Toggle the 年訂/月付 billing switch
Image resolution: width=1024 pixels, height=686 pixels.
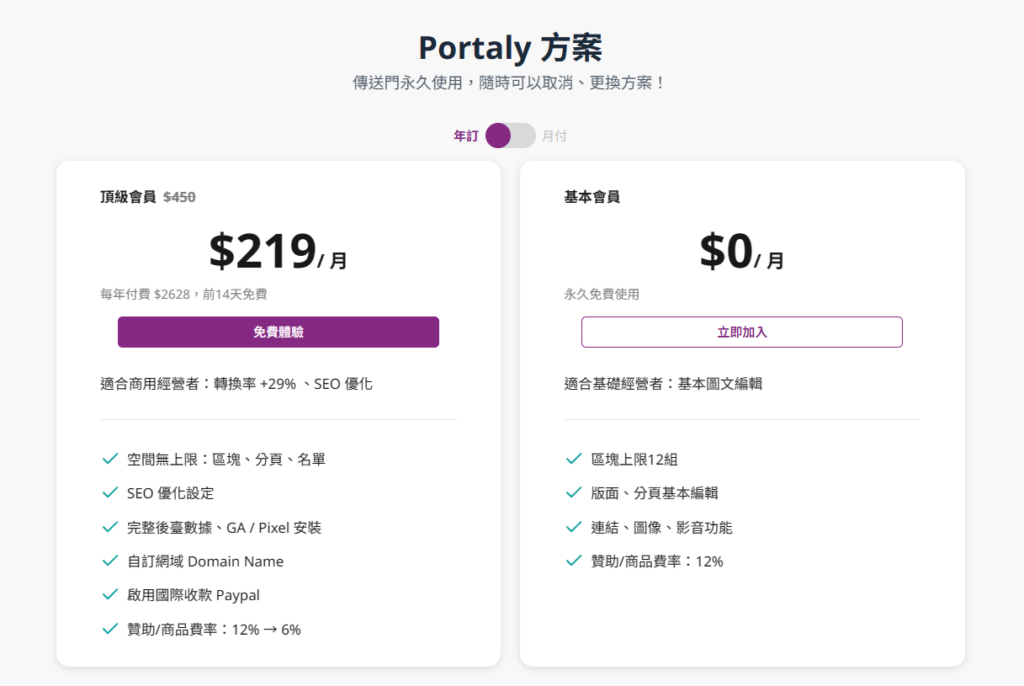pos(511,136)
